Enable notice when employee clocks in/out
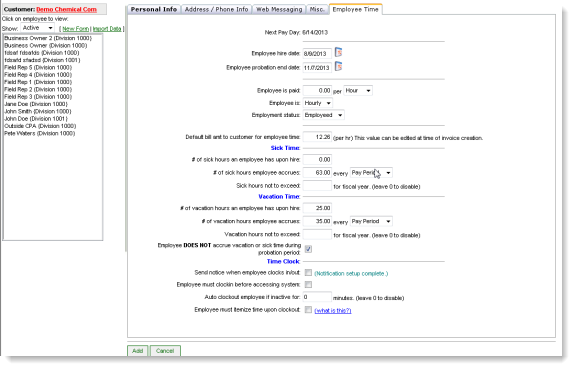 point(308,273)
